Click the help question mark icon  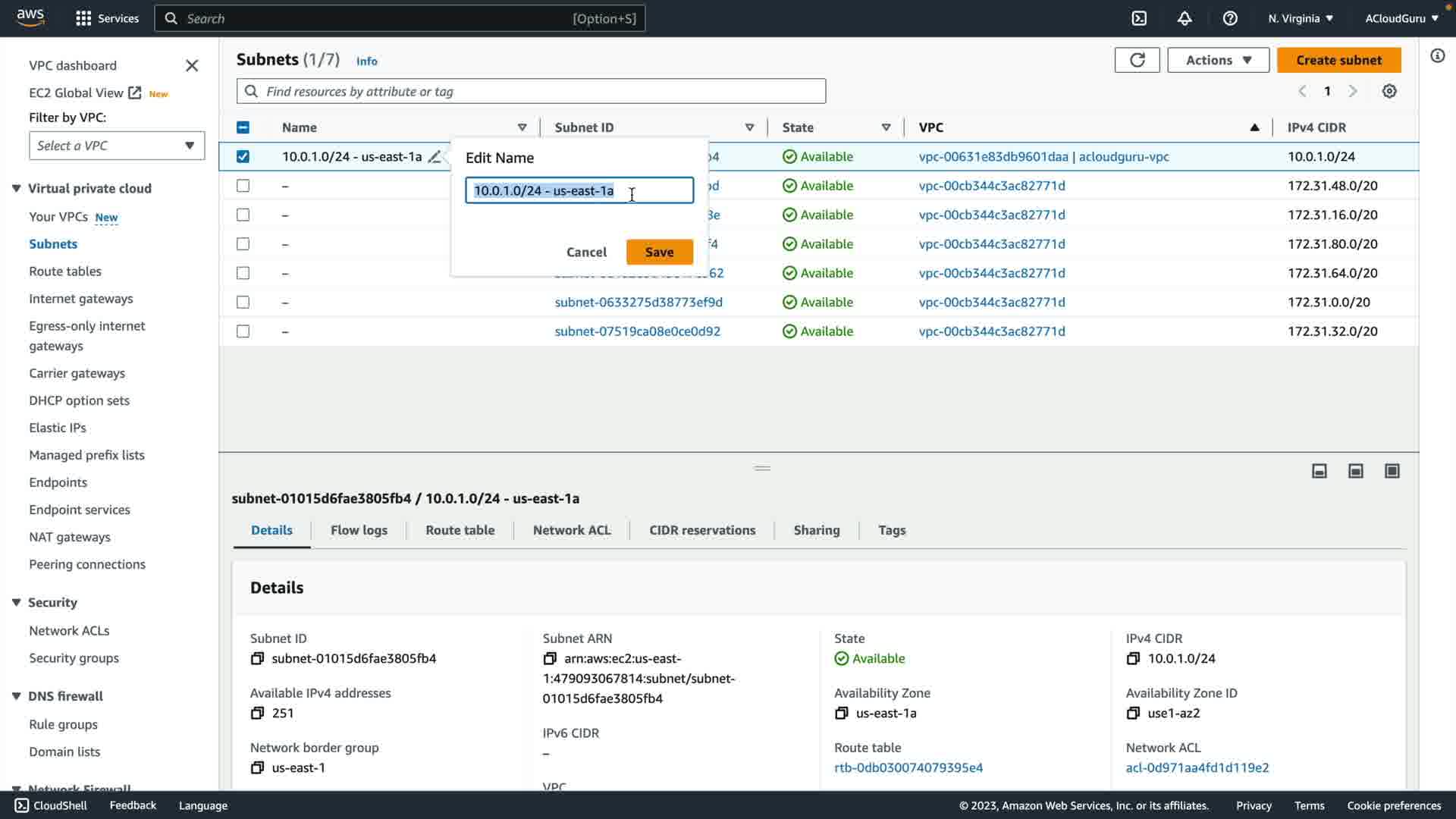[1230, 18]
